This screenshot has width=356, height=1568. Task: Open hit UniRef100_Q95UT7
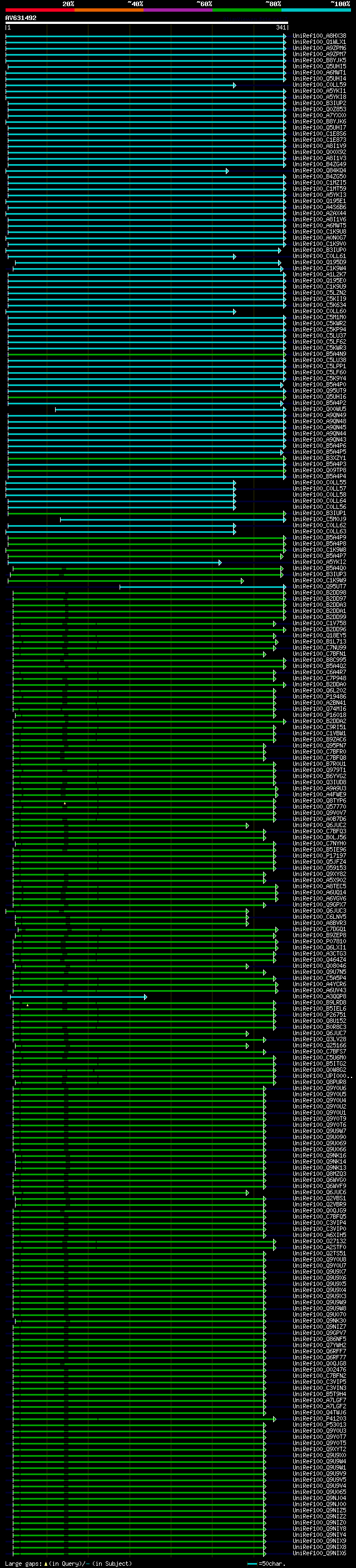[319, 587]
